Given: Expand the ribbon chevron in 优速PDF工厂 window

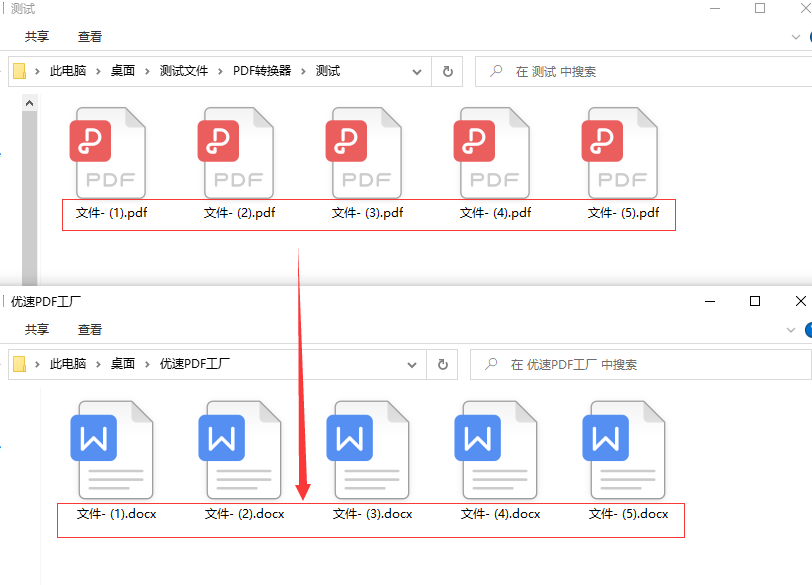Looking at the screenshot, I should 791,330.
